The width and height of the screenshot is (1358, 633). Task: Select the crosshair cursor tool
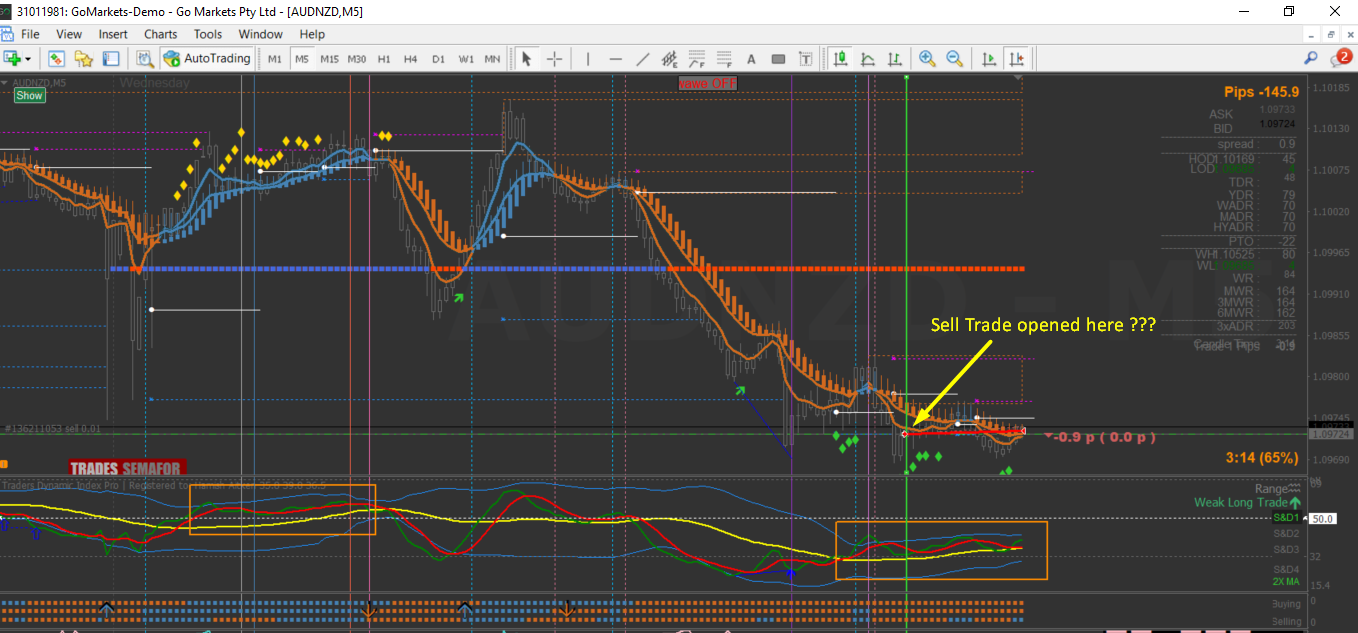pyautogui.click(x=554, y=59)
